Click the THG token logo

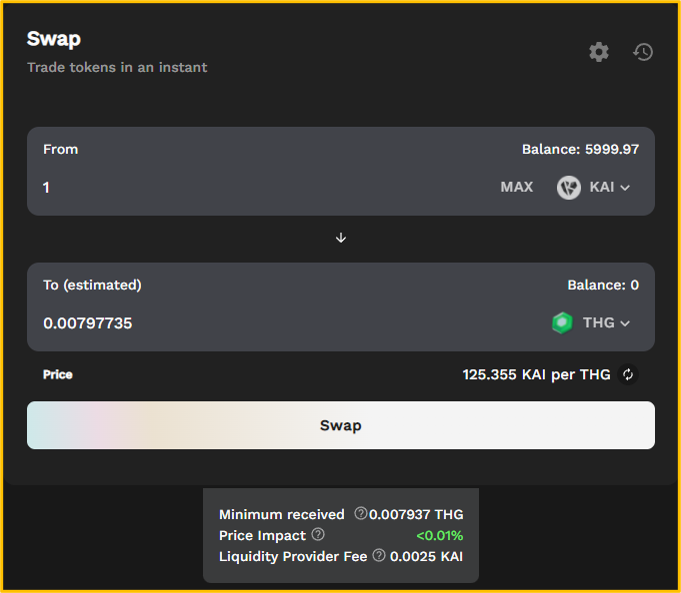pos(562,323)
